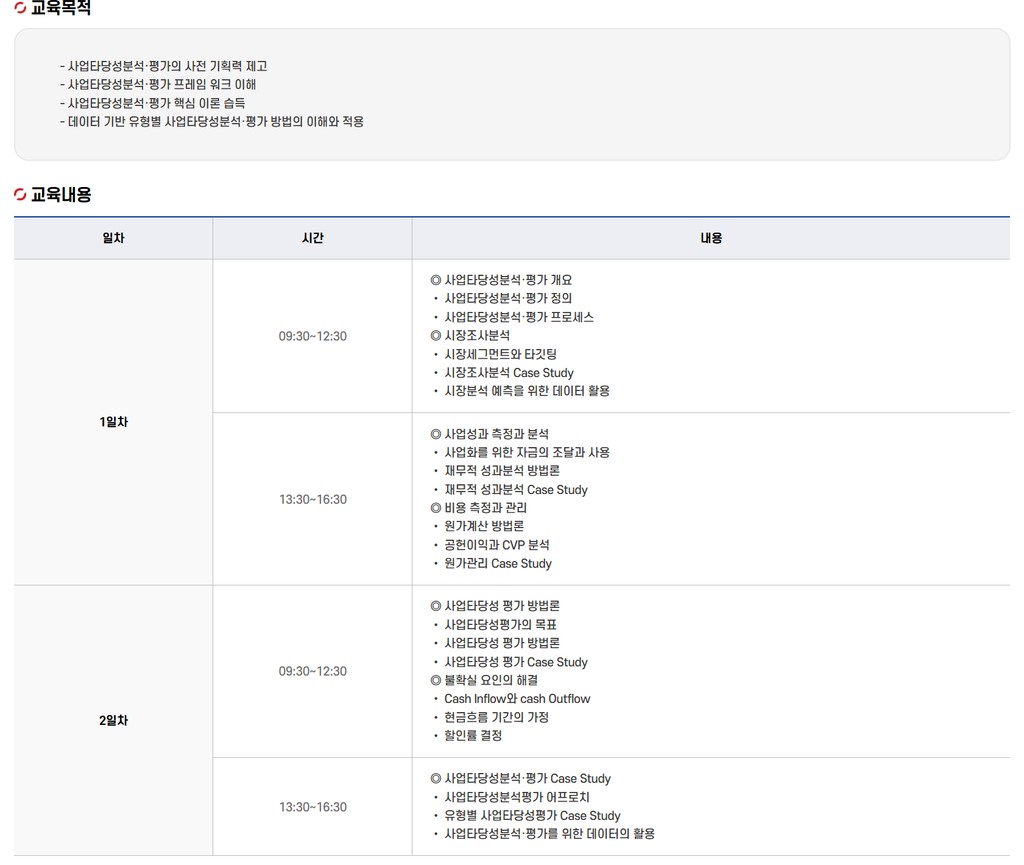Select the 교육목적 section heading

click(61, 9)
